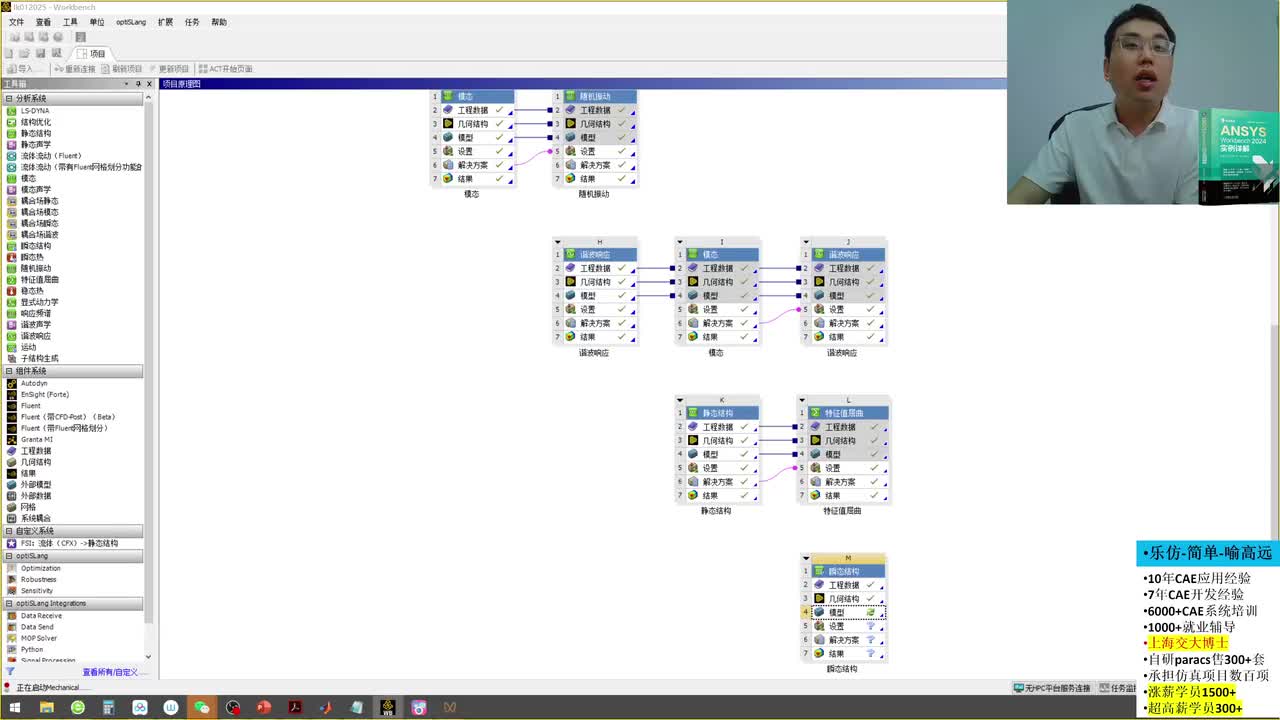Select the 模型 cell in system M
The image size is (1280, 720).
pos(848,612)
